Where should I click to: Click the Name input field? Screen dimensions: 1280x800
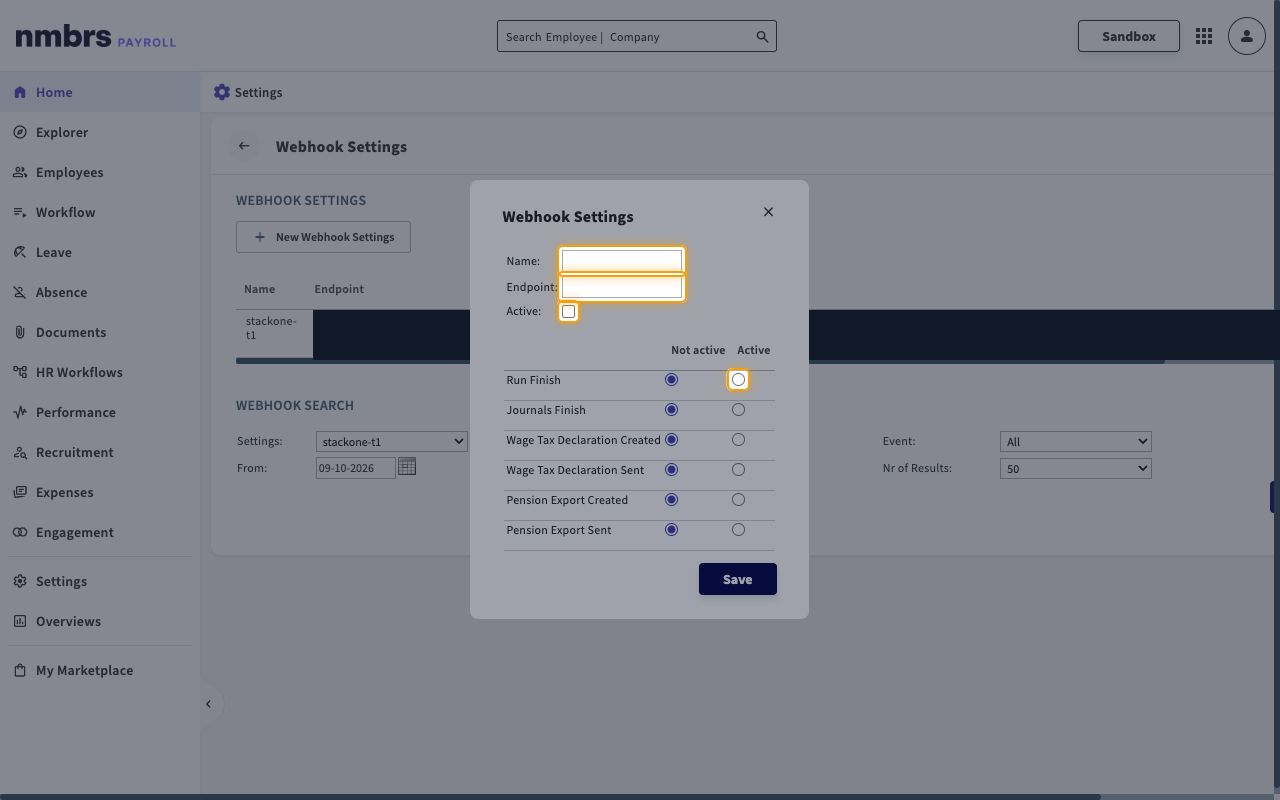point(622,261)
